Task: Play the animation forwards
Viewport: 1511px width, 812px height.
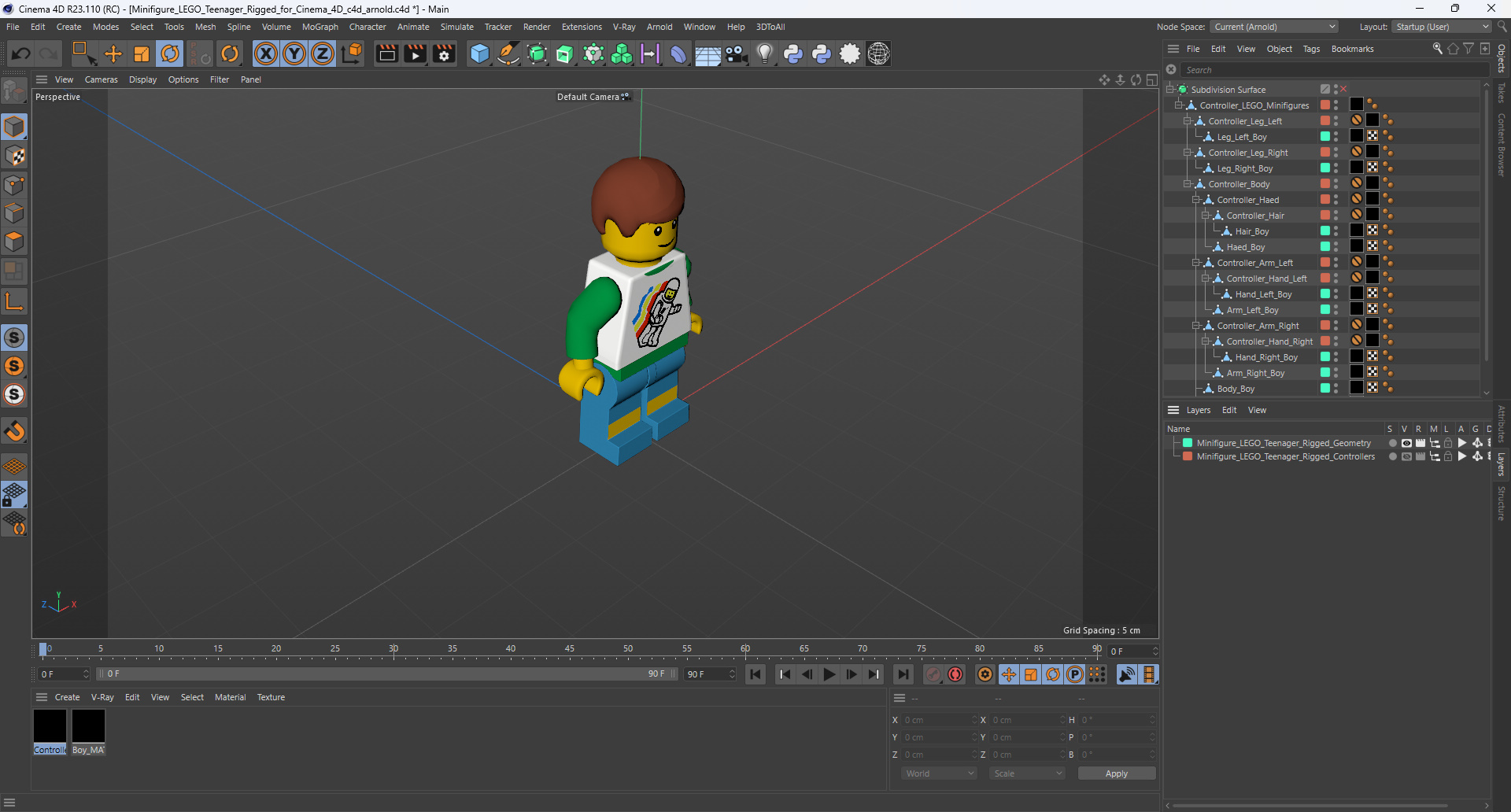Action: 829,674
